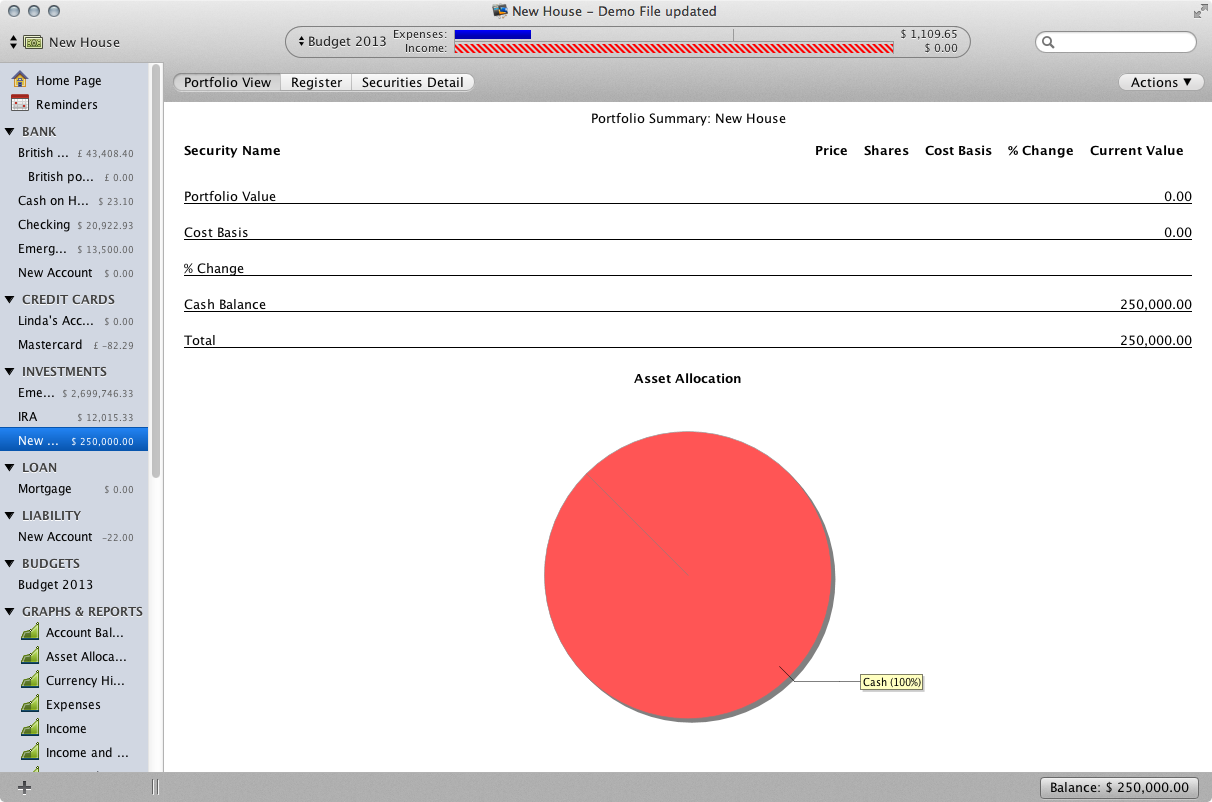
Task: Open Reminders via its calendar icon
Action: [19, 104]
